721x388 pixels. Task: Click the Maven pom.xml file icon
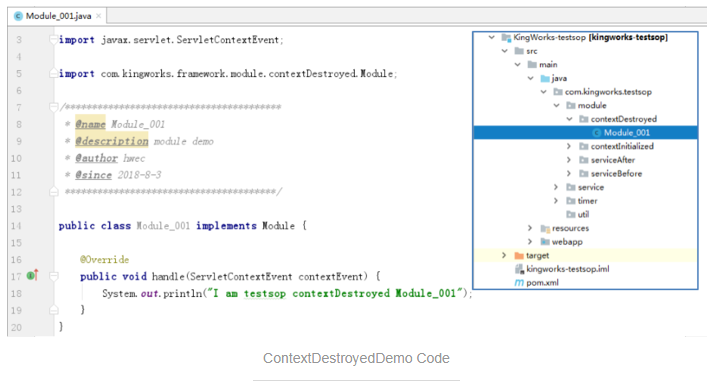click(x=519, y=283)
